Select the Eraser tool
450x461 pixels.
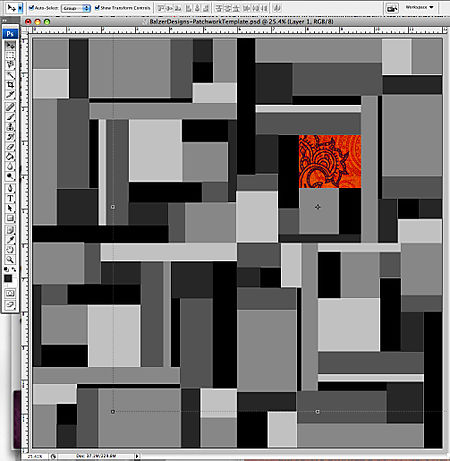(x=10, y=147)
